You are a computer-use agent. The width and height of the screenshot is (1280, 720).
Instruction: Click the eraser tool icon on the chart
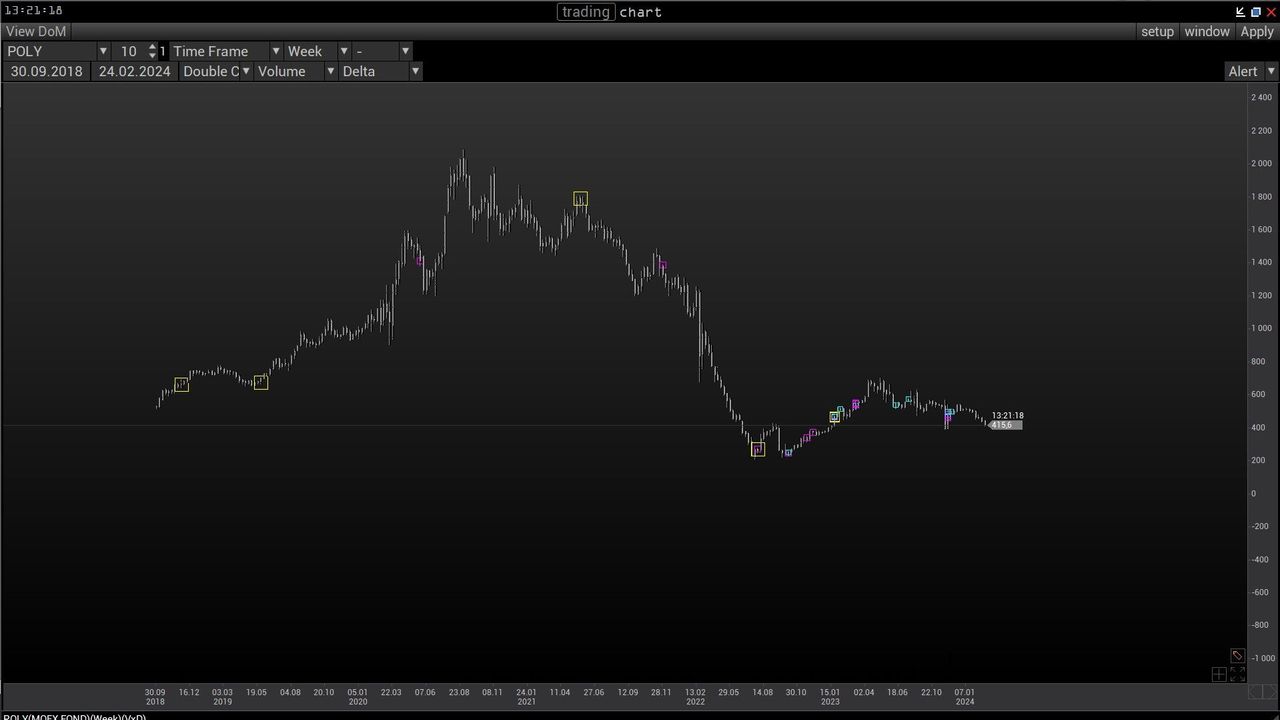pos(1237,656)
